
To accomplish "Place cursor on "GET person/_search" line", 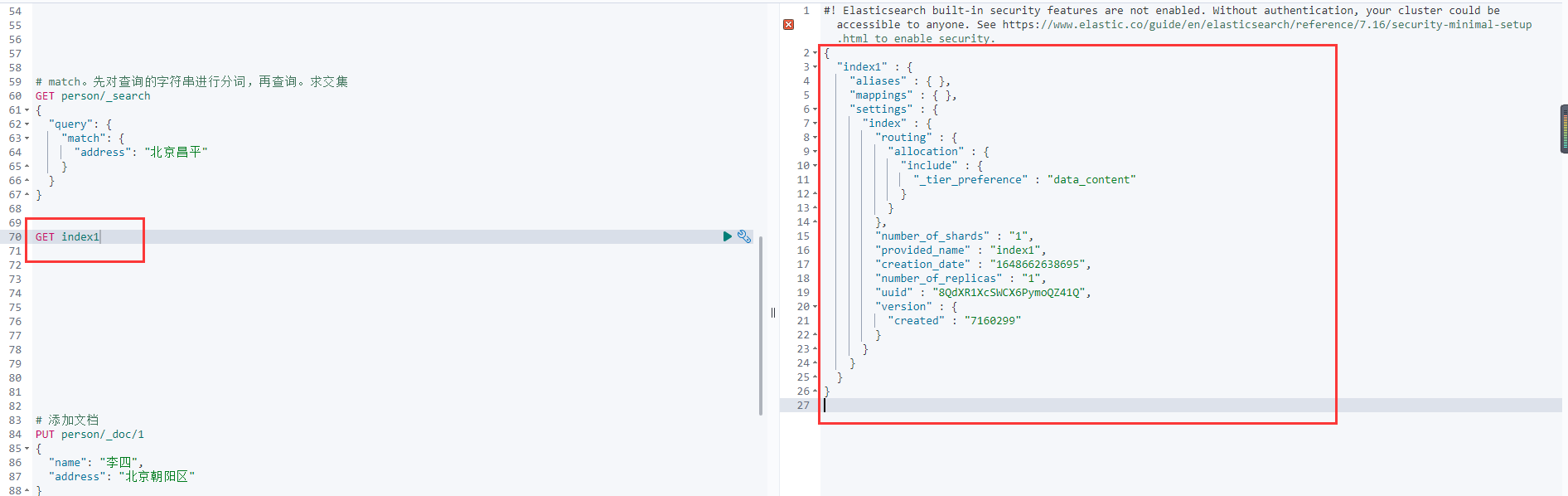I will coord(93,96).
